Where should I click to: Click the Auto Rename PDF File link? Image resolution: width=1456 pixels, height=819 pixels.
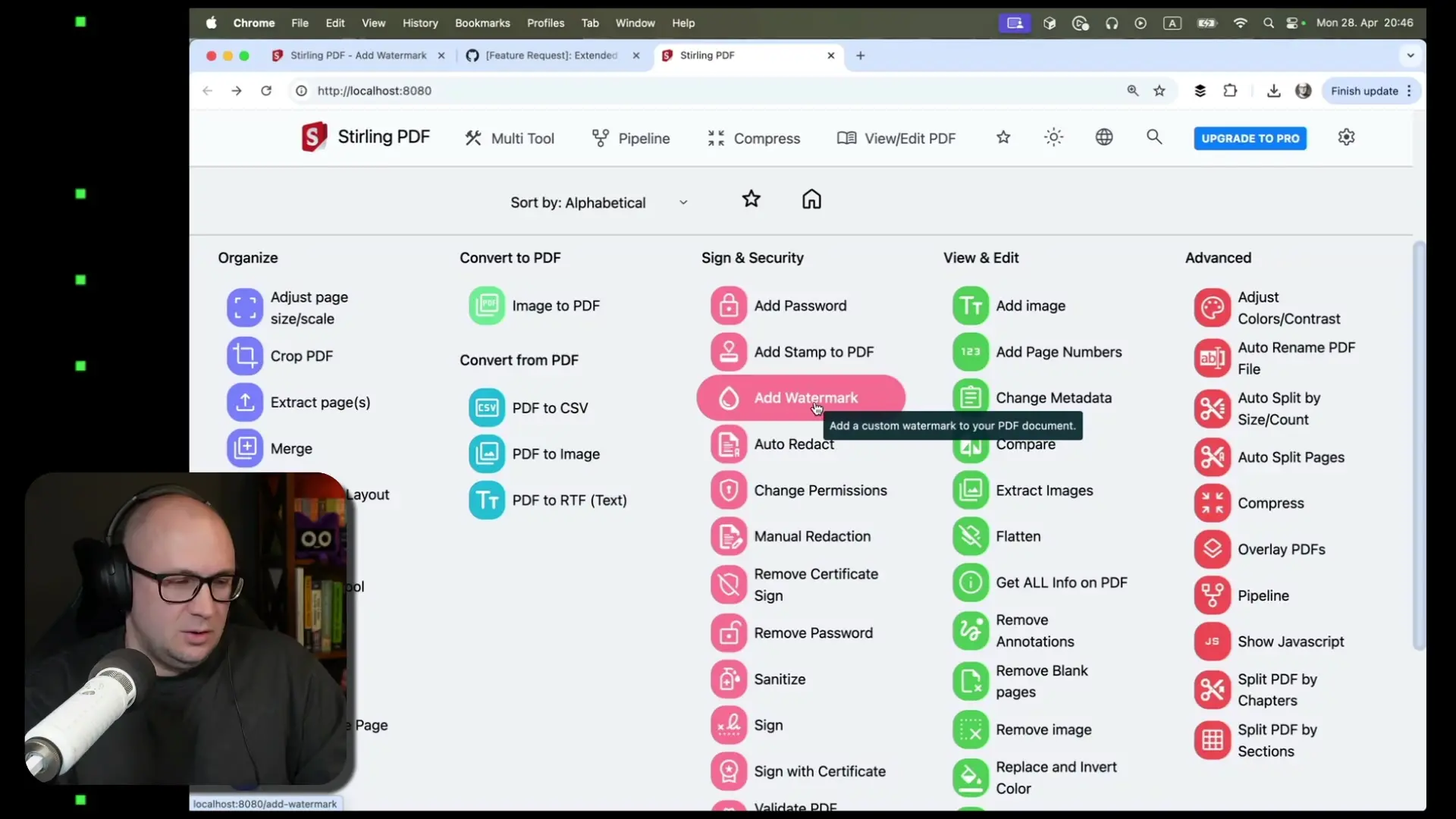[x=1297, y=358]
